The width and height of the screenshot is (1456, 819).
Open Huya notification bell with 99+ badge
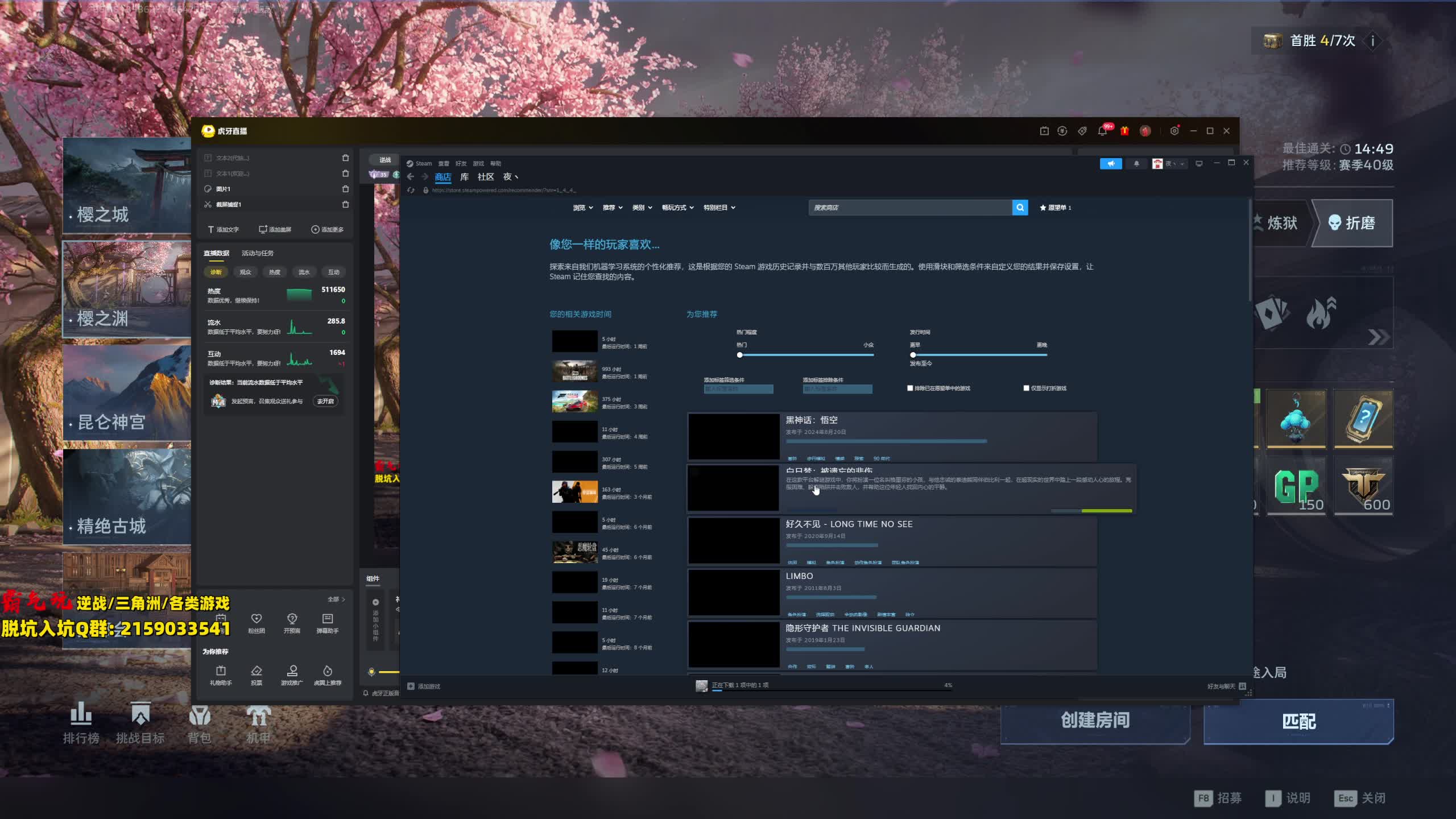pos(1102,131)
